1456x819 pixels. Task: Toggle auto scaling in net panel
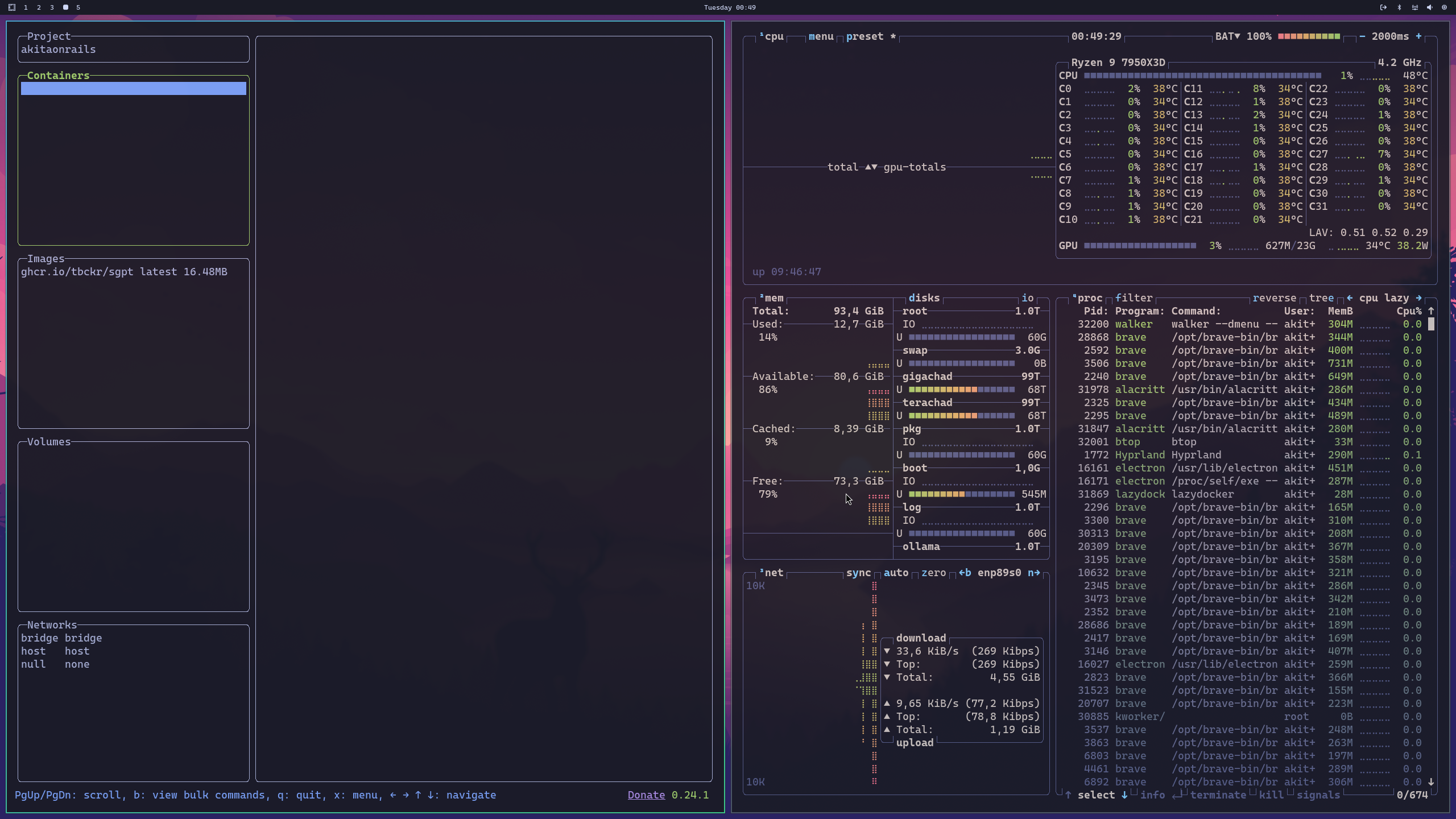896,573
